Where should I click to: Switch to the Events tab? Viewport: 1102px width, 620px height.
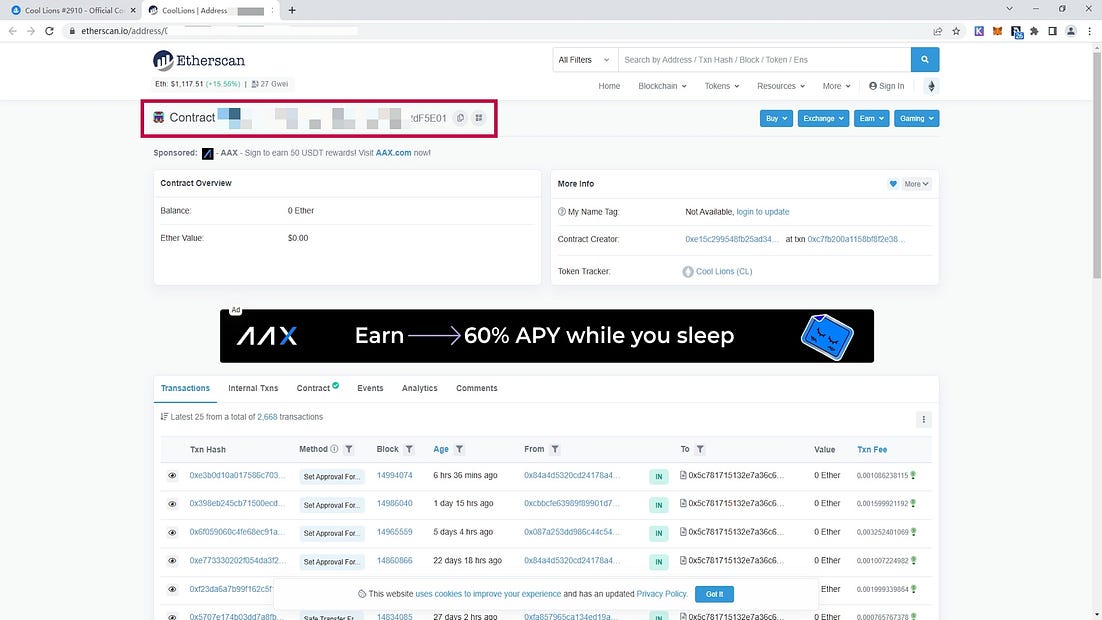point(370,388)
